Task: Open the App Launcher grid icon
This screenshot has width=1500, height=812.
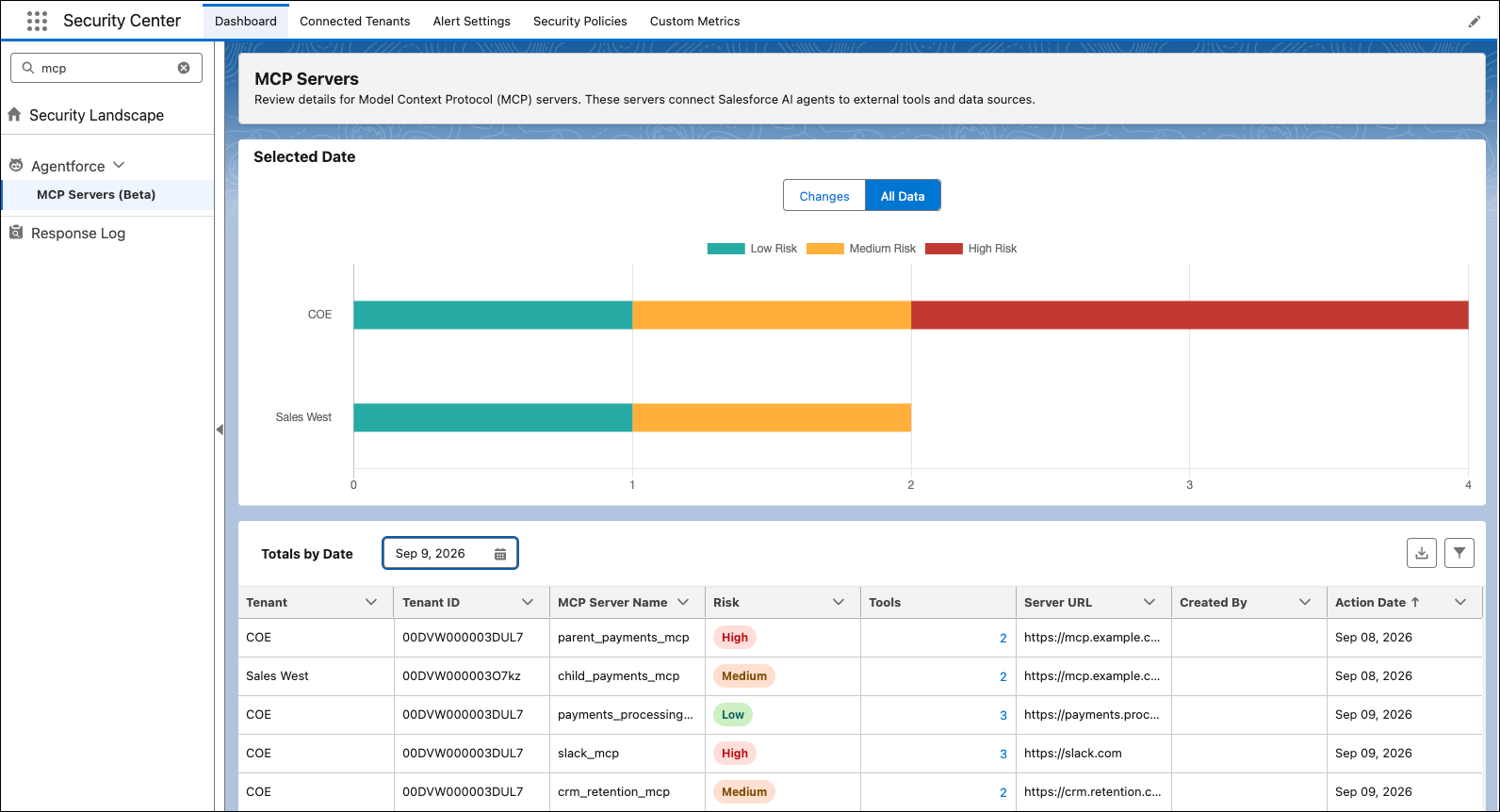Action: [37, 21]
